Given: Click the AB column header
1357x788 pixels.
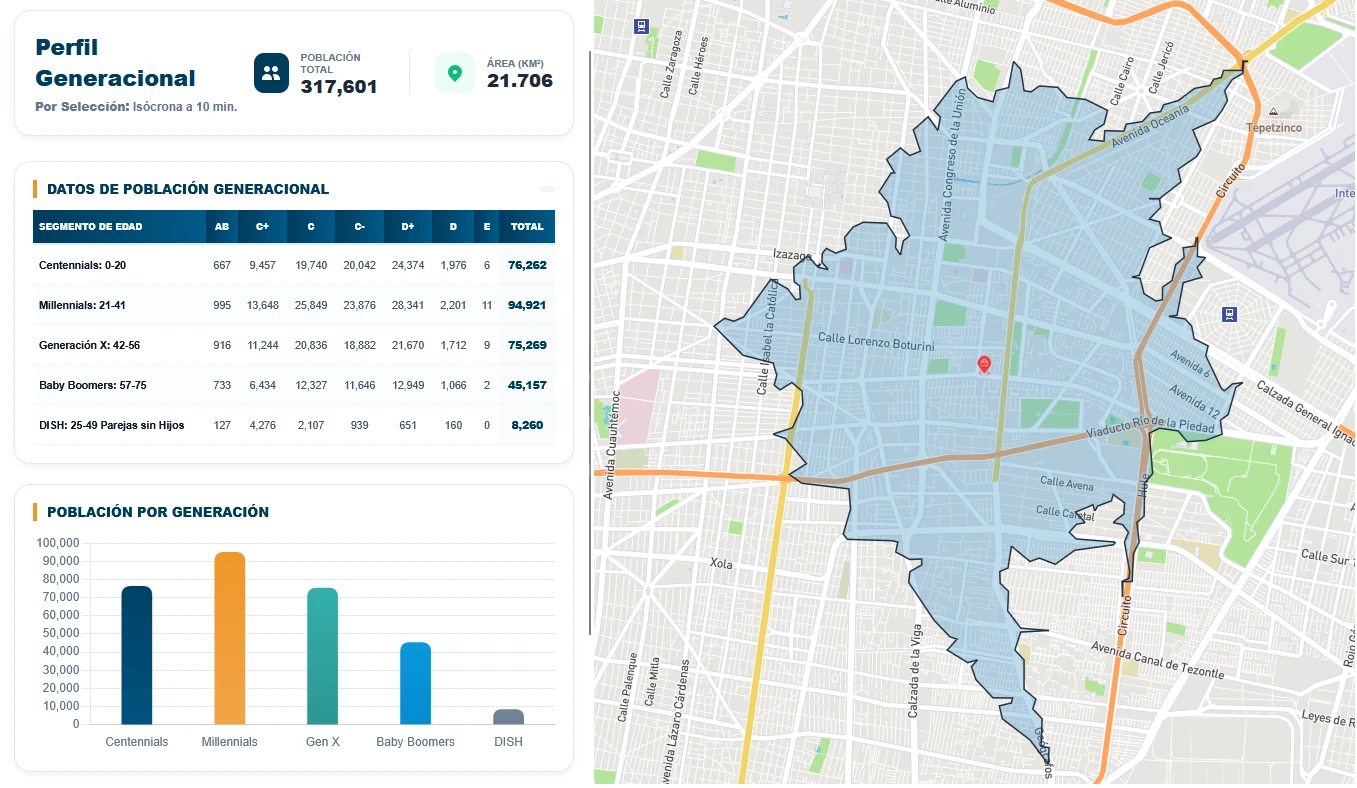Looking at the screenshot, I should coord(222,227).
